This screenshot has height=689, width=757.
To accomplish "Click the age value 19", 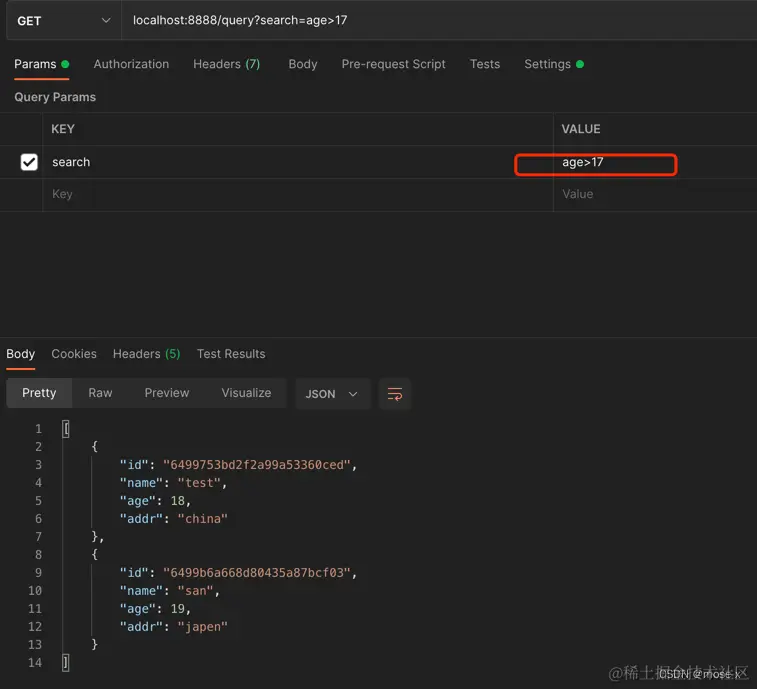I will (x=177, y=609).
